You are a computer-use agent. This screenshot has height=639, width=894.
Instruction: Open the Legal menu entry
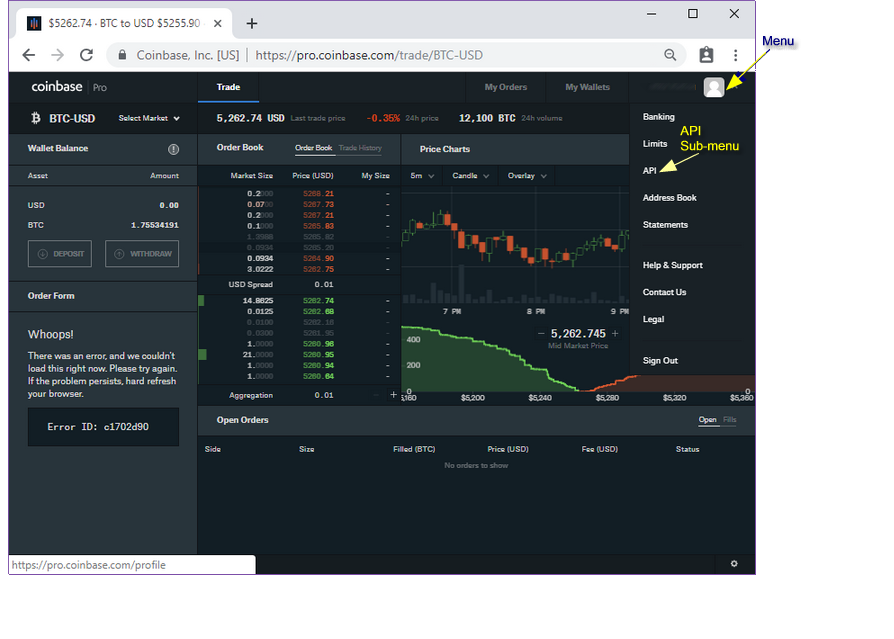pos(653,319)
